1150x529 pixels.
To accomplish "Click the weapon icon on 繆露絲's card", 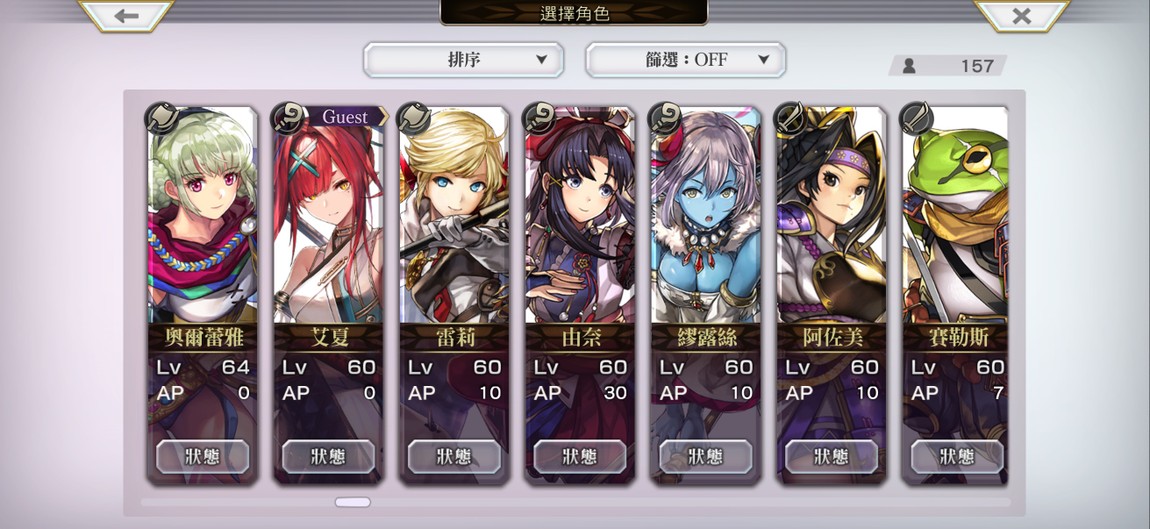I will 664,117.
